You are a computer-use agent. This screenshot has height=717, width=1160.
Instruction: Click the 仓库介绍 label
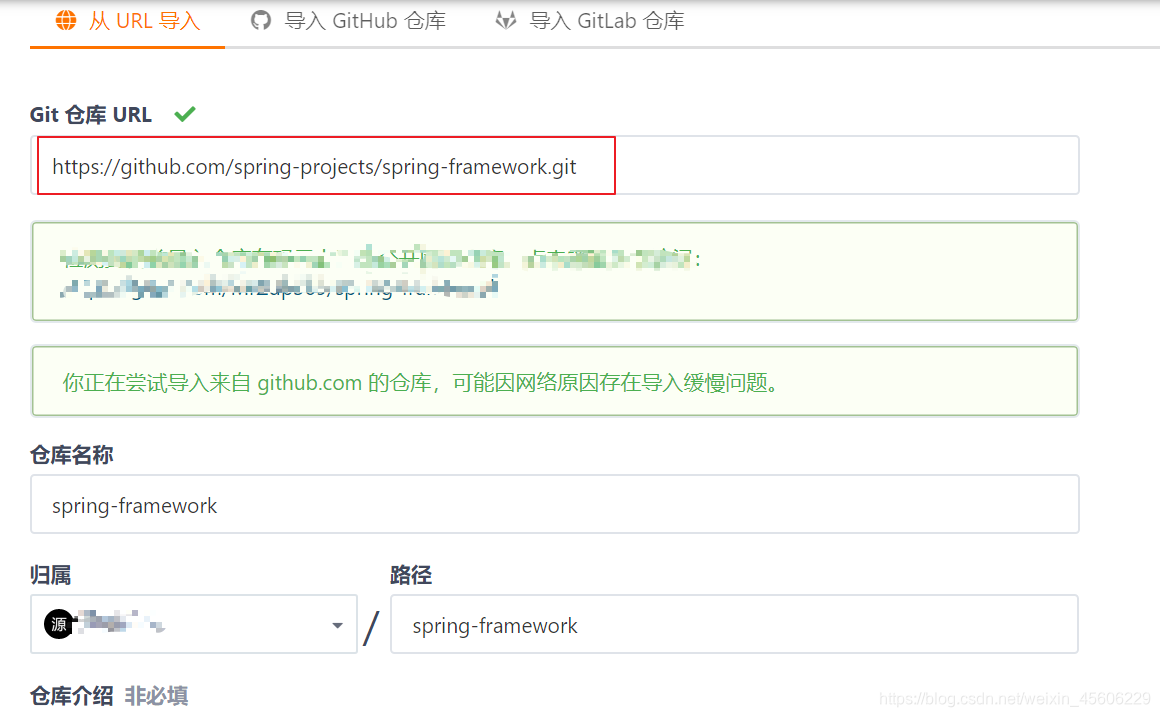pos(72,696)
